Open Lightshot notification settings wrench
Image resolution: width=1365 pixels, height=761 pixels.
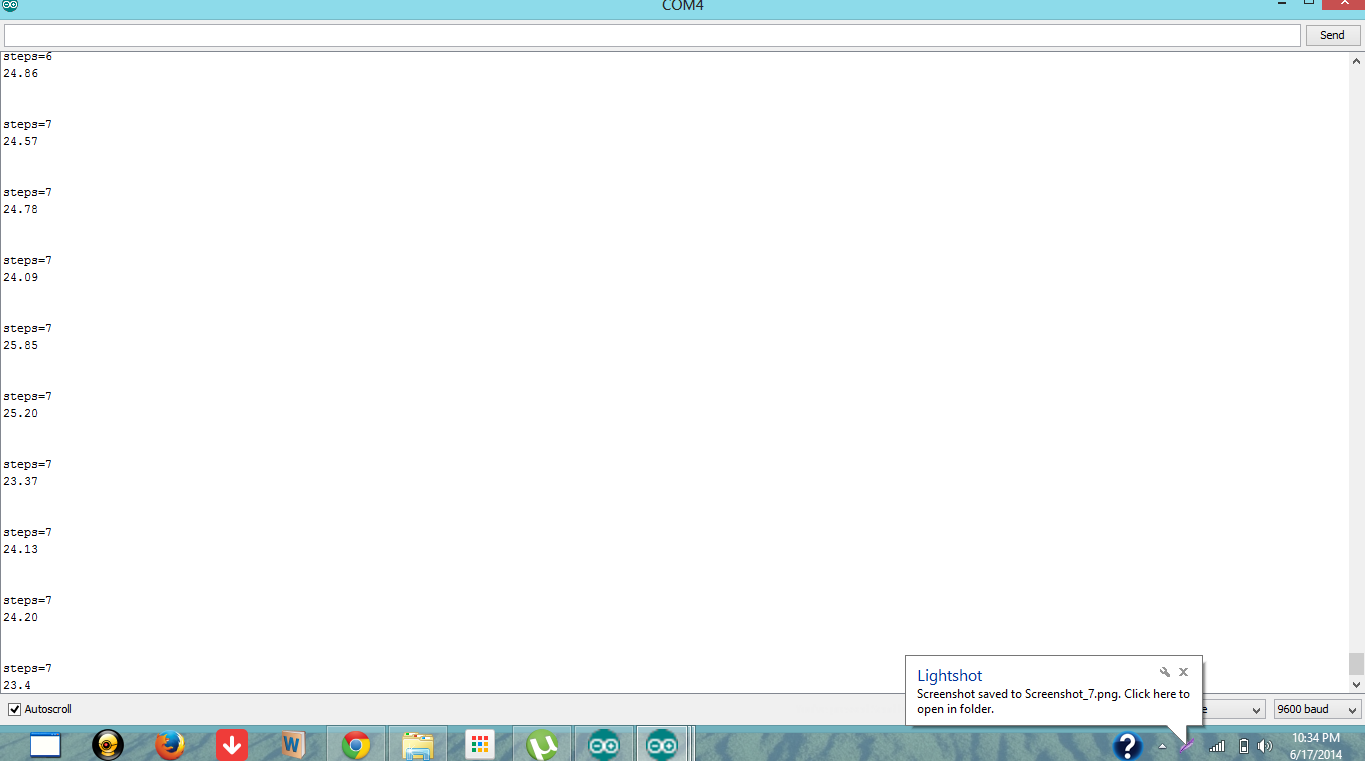tap(1165, 672)
